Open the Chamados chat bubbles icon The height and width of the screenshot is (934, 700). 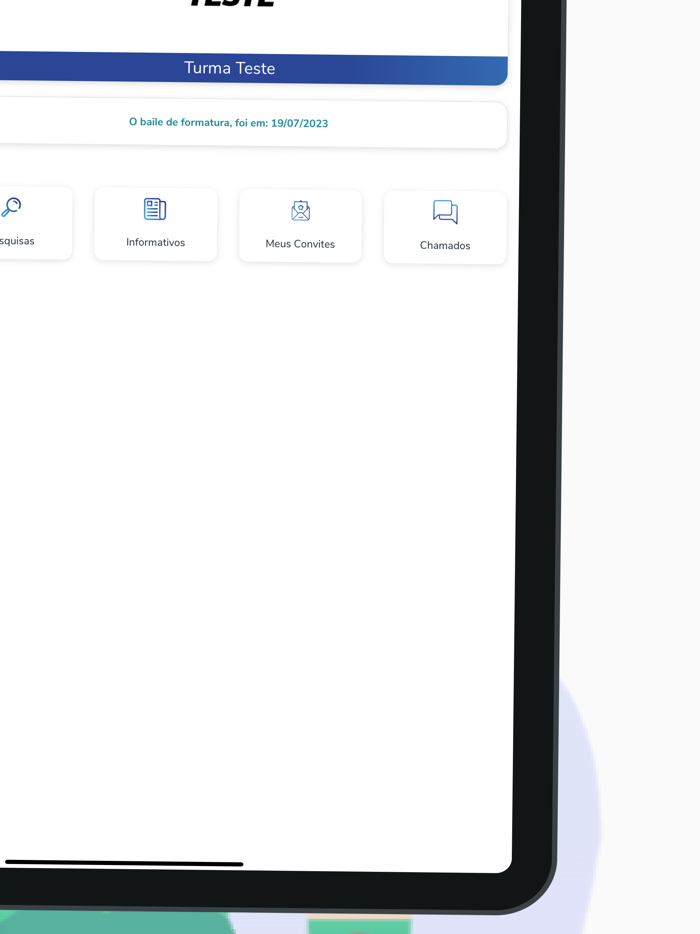[x=445, y=212]
